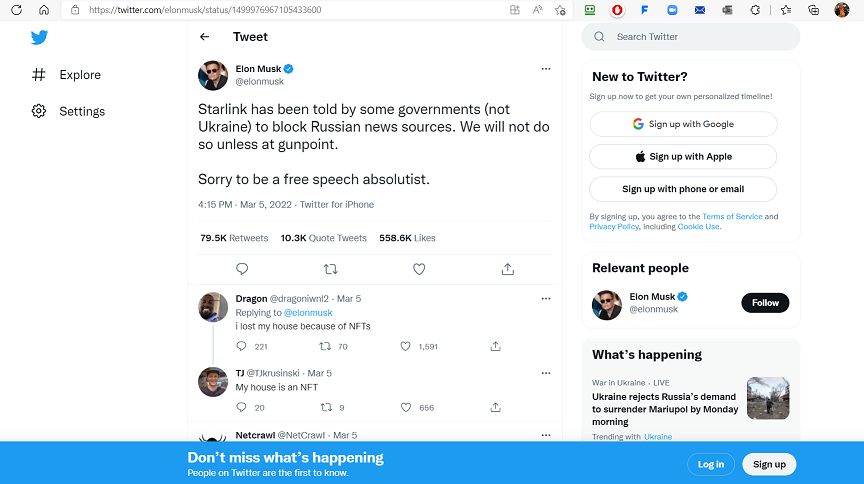Sign up with Google
864x484 pixels.
click(683, 124)
